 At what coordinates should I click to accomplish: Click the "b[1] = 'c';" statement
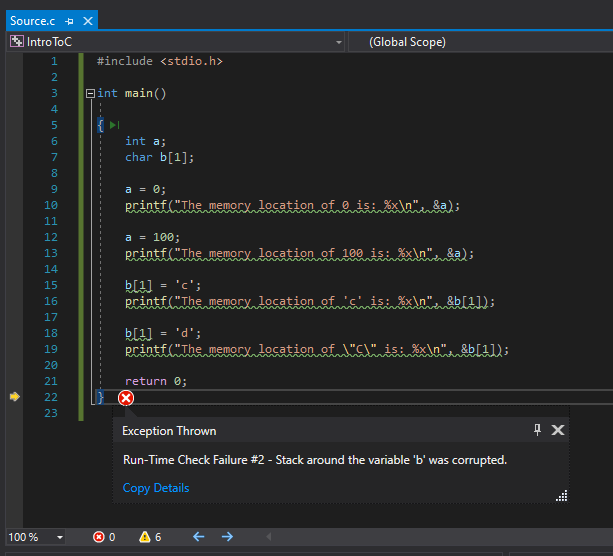coord(163,285)
